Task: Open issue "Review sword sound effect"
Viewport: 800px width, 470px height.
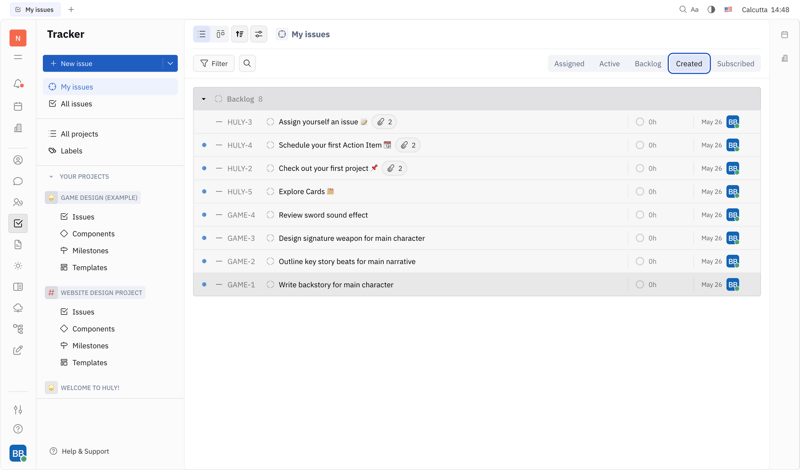Action: (323, 215)
